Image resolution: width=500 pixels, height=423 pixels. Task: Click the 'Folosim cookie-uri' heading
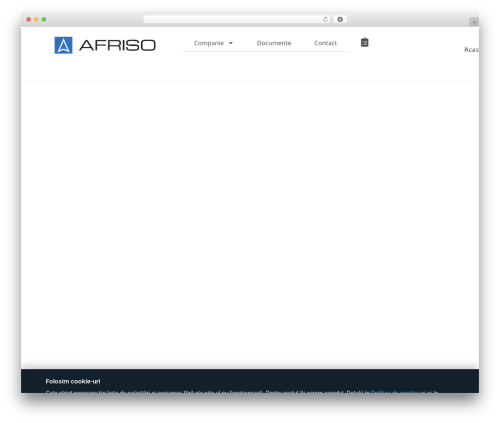pos(73,381)
